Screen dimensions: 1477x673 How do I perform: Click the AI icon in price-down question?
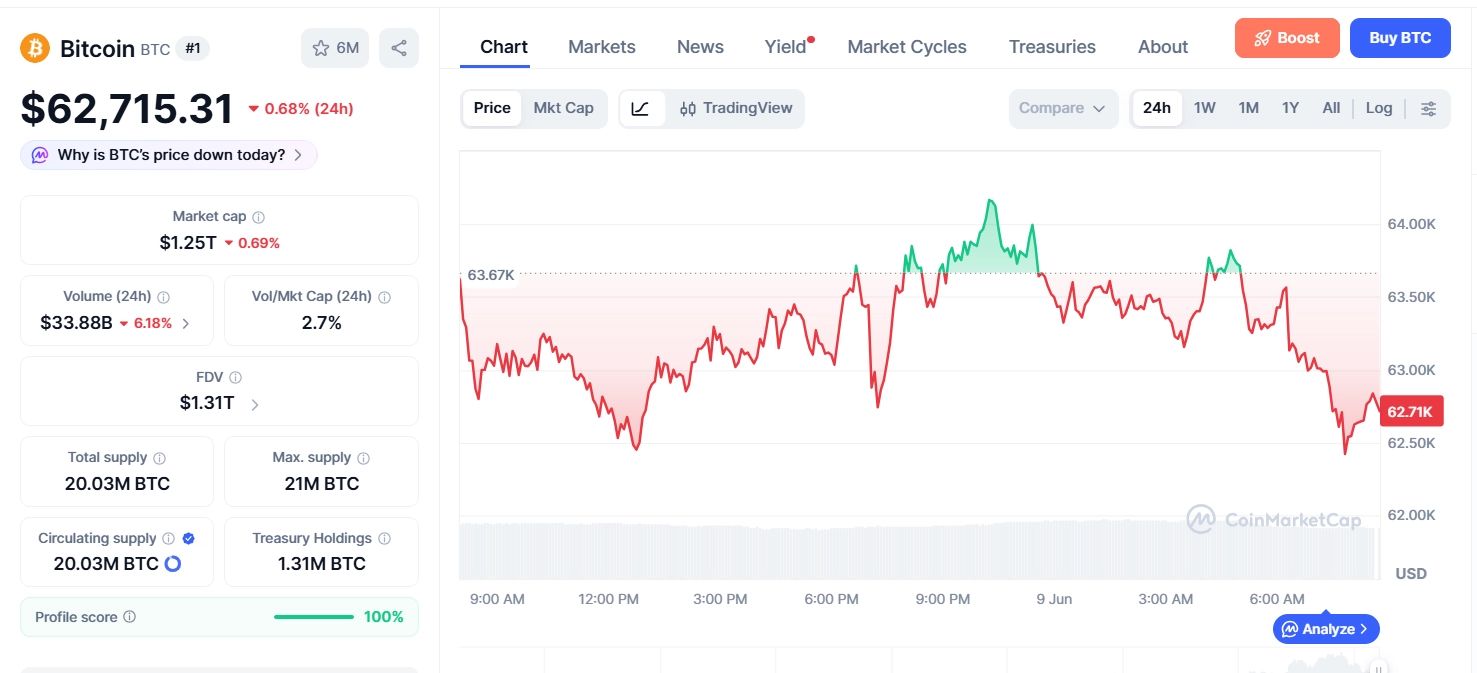pyautogui.click(x=40, y=155)
